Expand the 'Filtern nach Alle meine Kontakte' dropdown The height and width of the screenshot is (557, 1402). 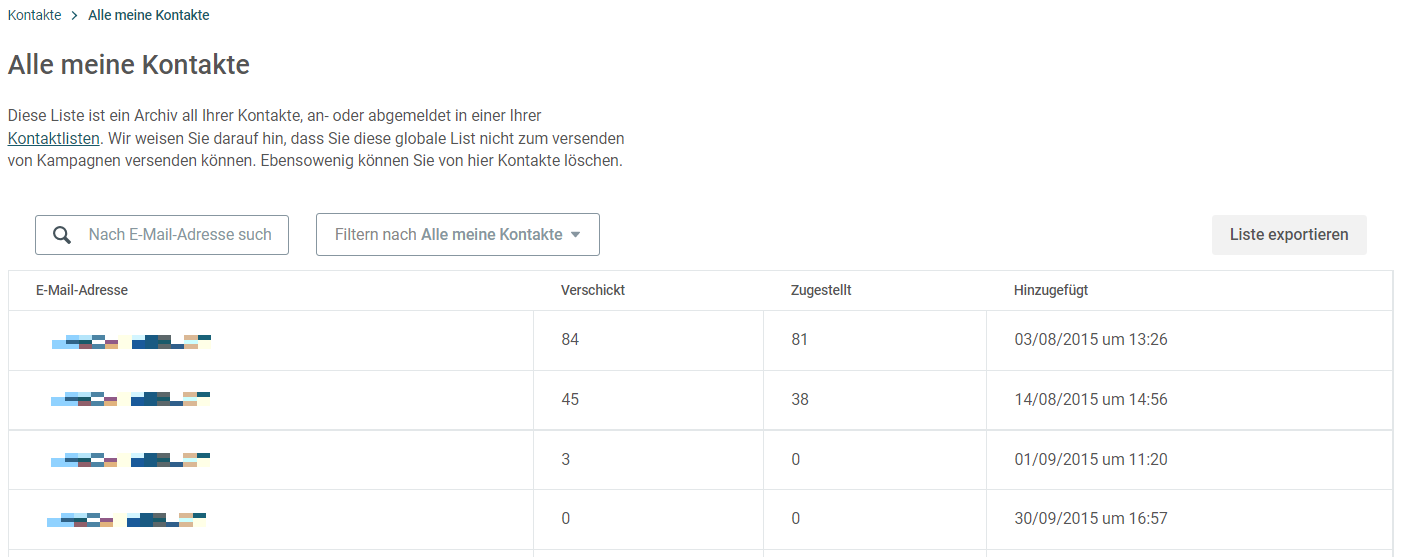click(x=458, y=234)
